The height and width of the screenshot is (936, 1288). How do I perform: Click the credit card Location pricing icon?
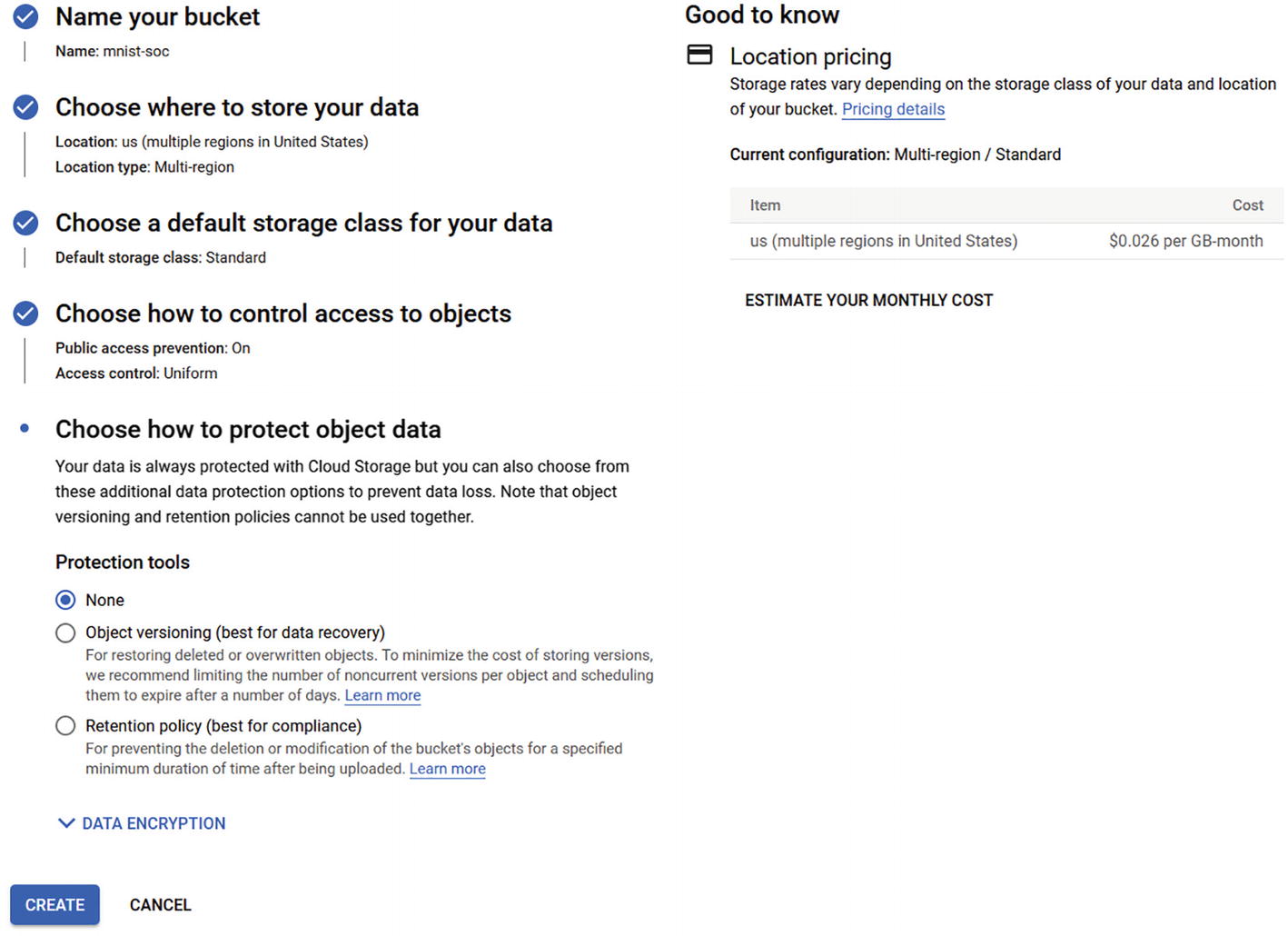coord(699,55)
